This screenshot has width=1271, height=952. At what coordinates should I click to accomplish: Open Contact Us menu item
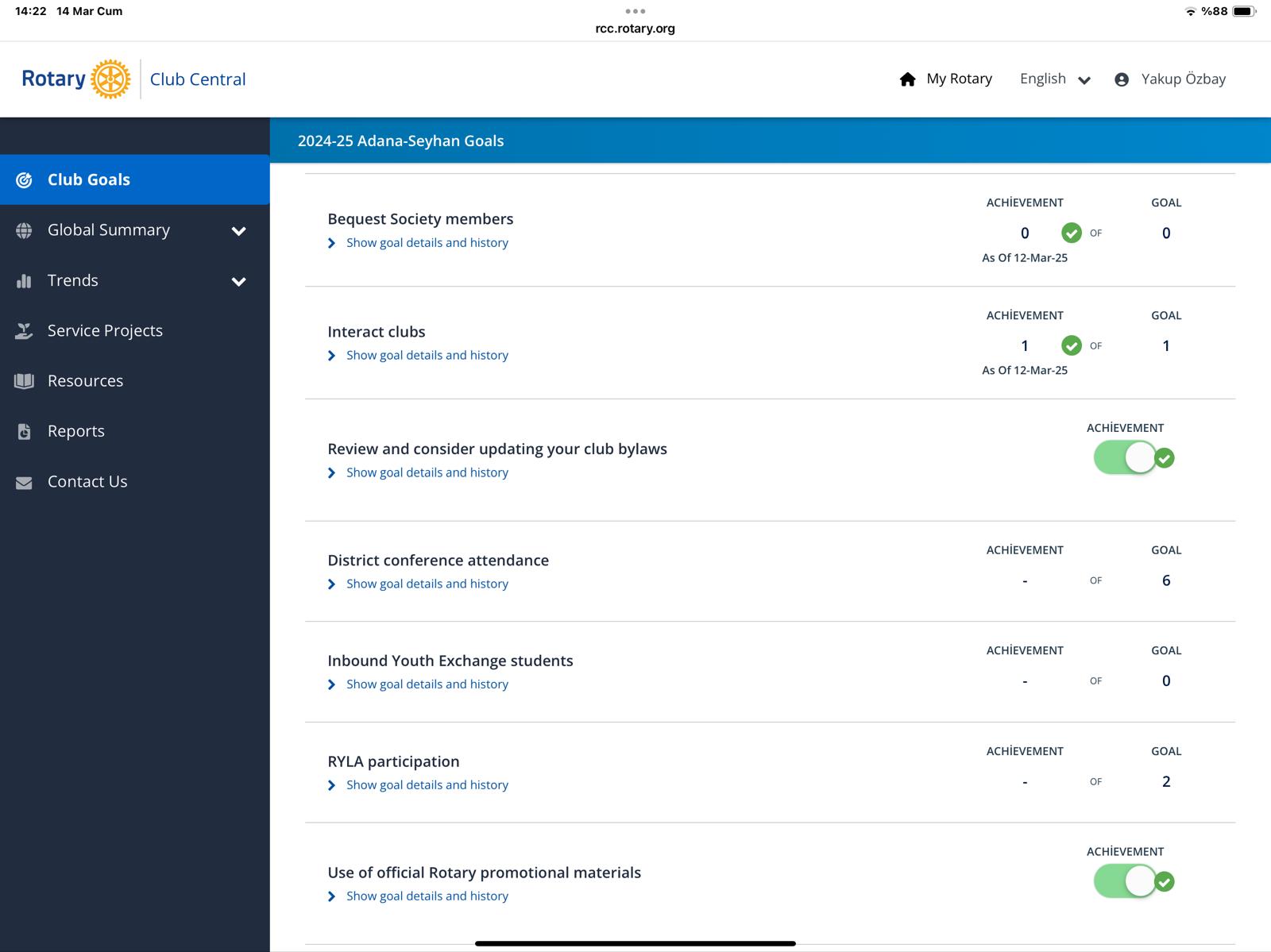tap(135, 481)
